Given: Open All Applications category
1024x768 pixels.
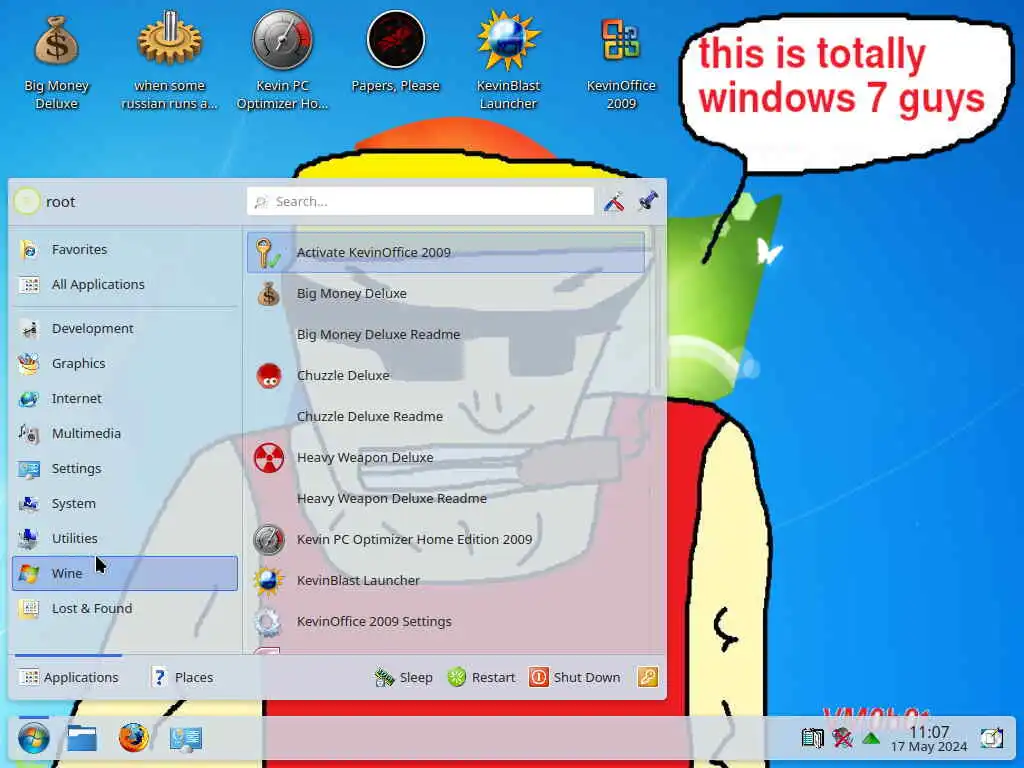Looking at the screenshot, I should coord(124,285).
